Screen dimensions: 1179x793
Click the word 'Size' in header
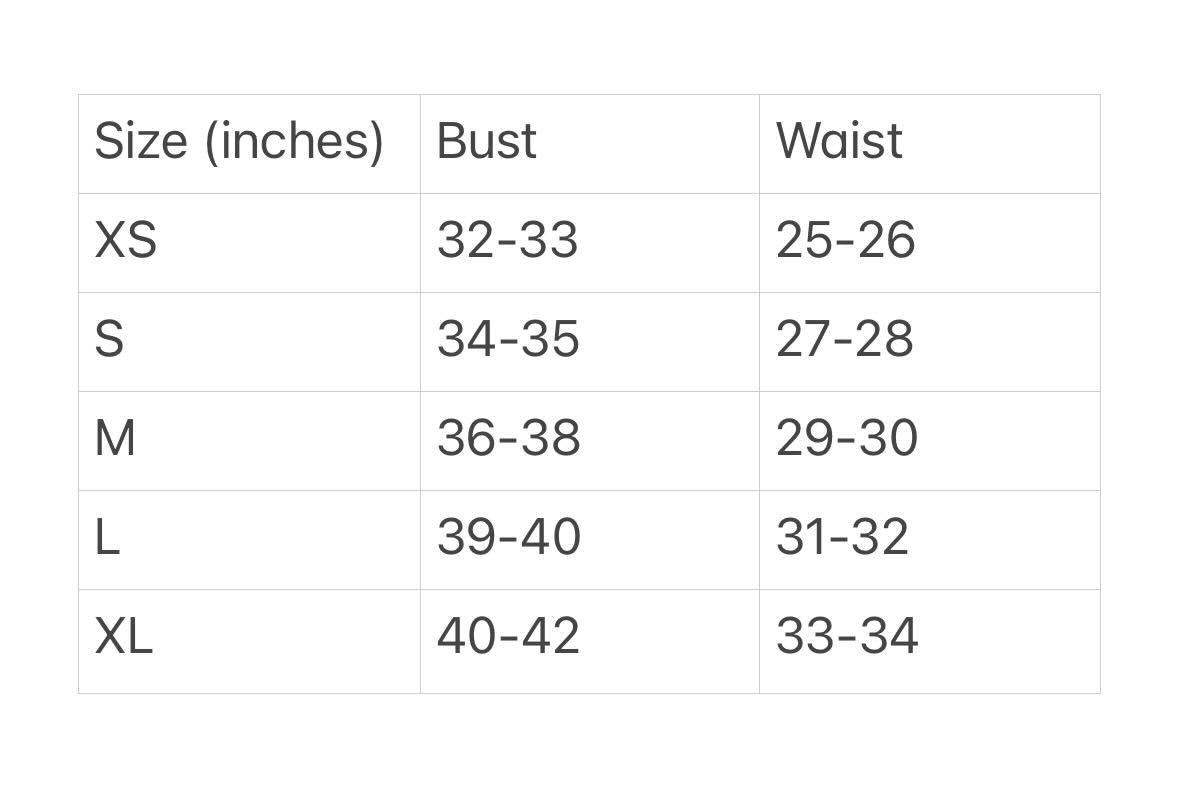pyautogui.click(x=141, y=141)
